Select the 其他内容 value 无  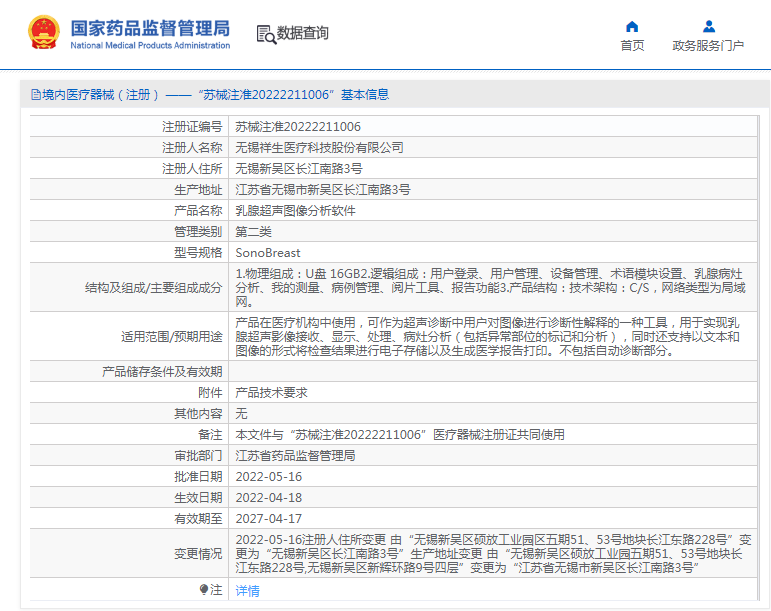click(241, 414)
